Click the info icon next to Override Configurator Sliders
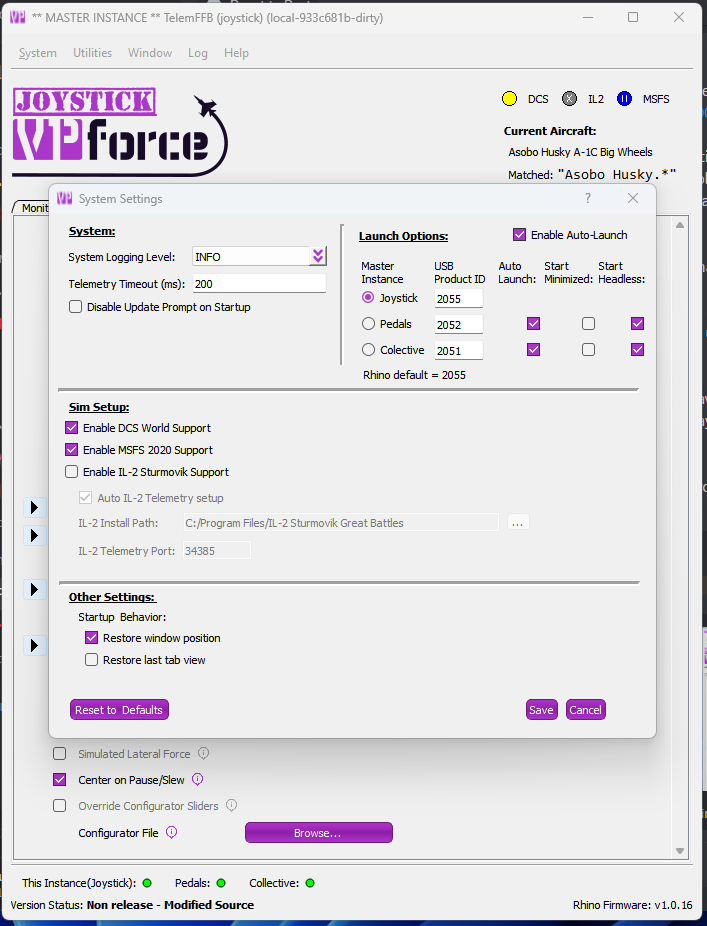Screen dimensions: 707x926 [x=232, y=806]
